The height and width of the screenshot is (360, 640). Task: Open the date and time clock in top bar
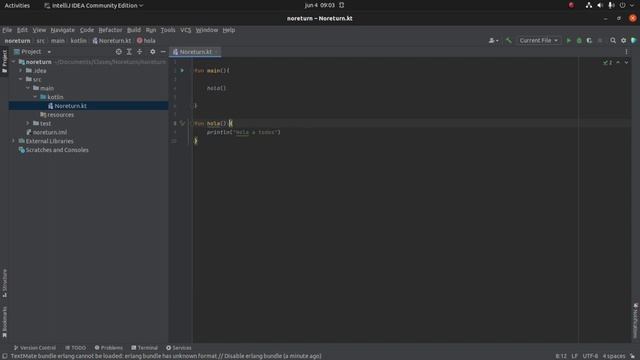[320, 5]
